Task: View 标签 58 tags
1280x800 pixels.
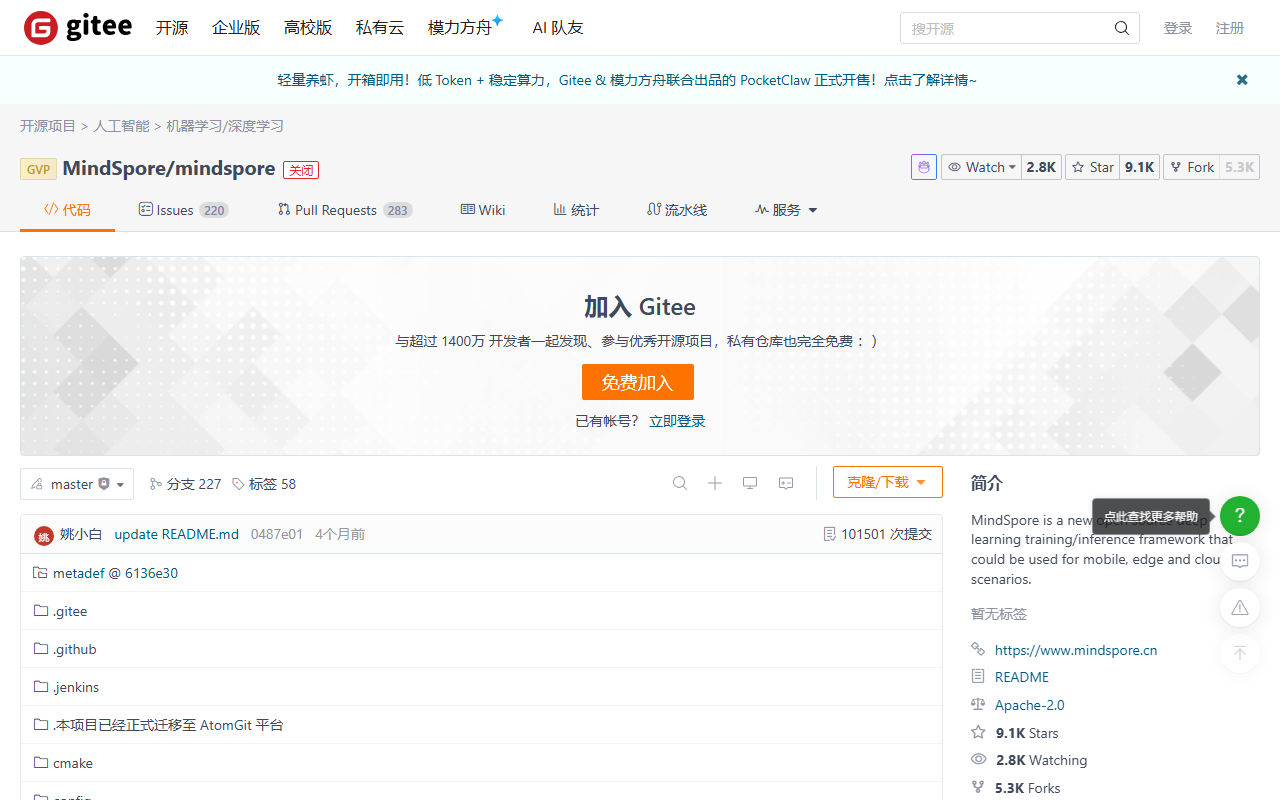Action: coord(264,484)
